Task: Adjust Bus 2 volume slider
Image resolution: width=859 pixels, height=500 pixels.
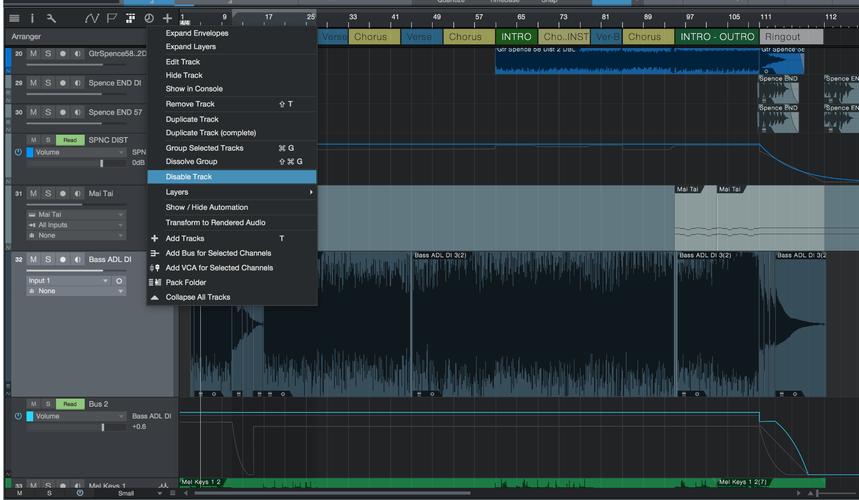Action: click(102, 427)
